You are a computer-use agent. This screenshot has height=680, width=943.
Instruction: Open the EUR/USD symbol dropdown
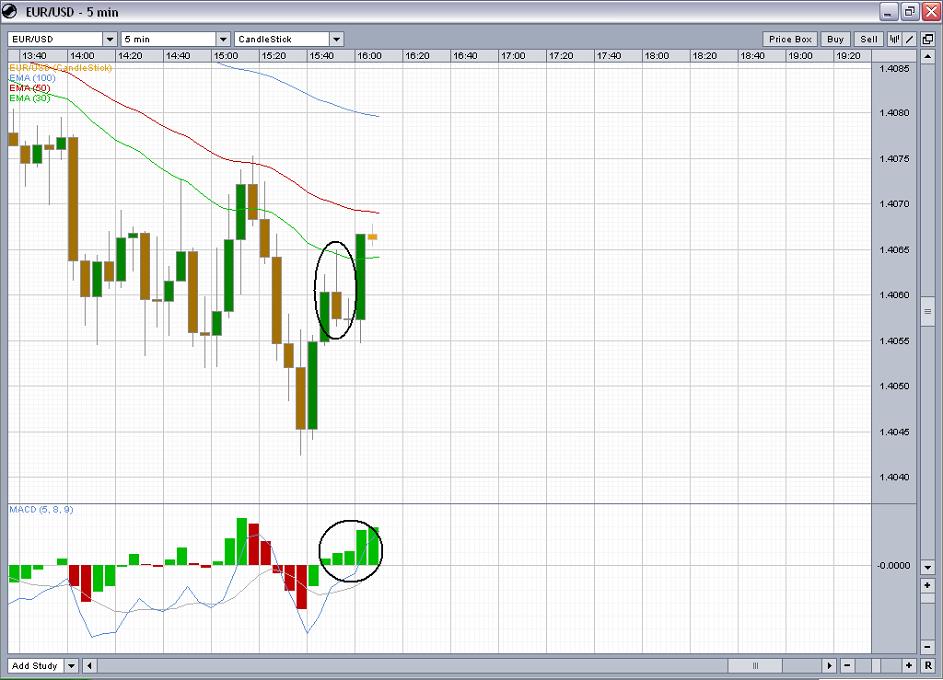point(110,39)
